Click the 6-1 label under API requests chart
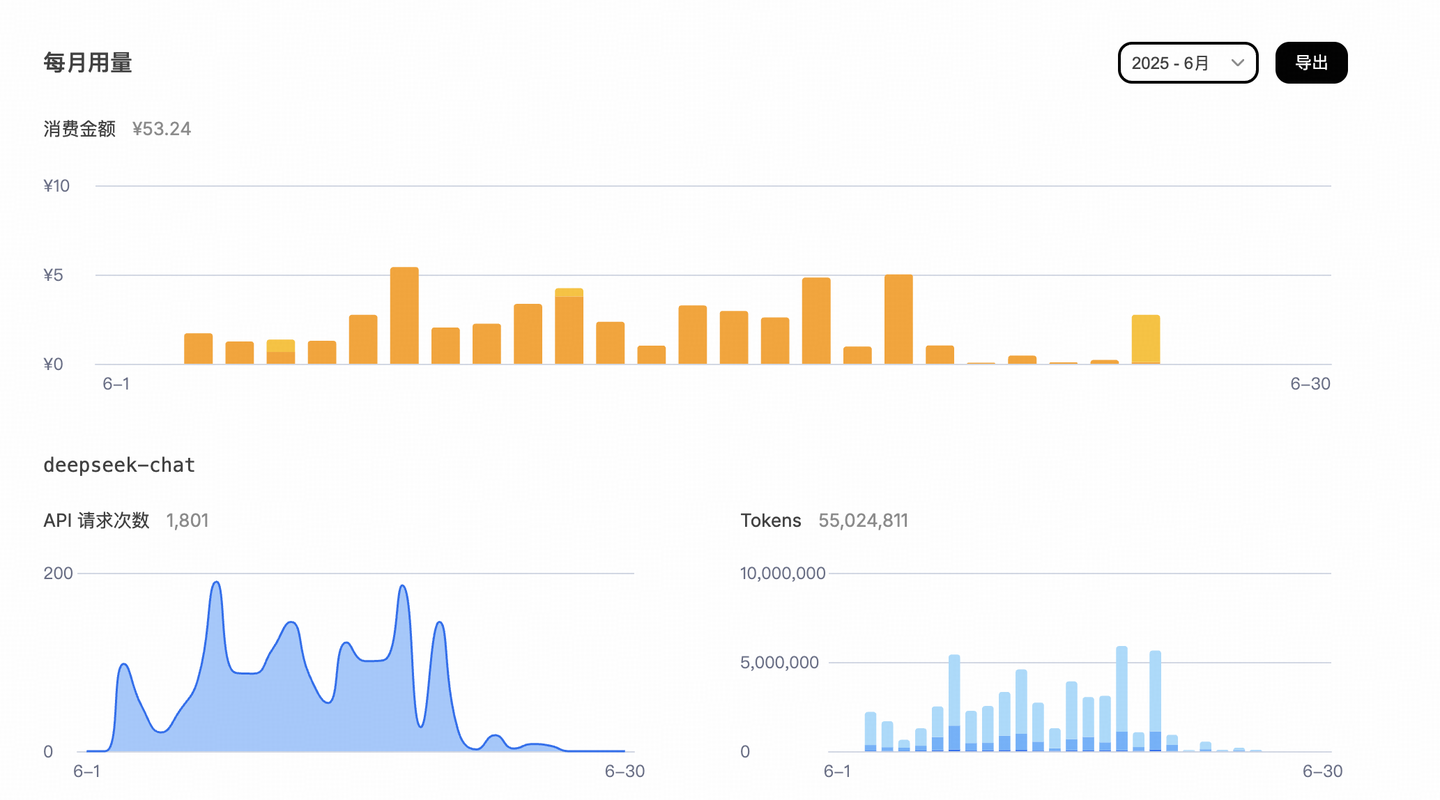1440x800 pixels. (x=87, y=771)
